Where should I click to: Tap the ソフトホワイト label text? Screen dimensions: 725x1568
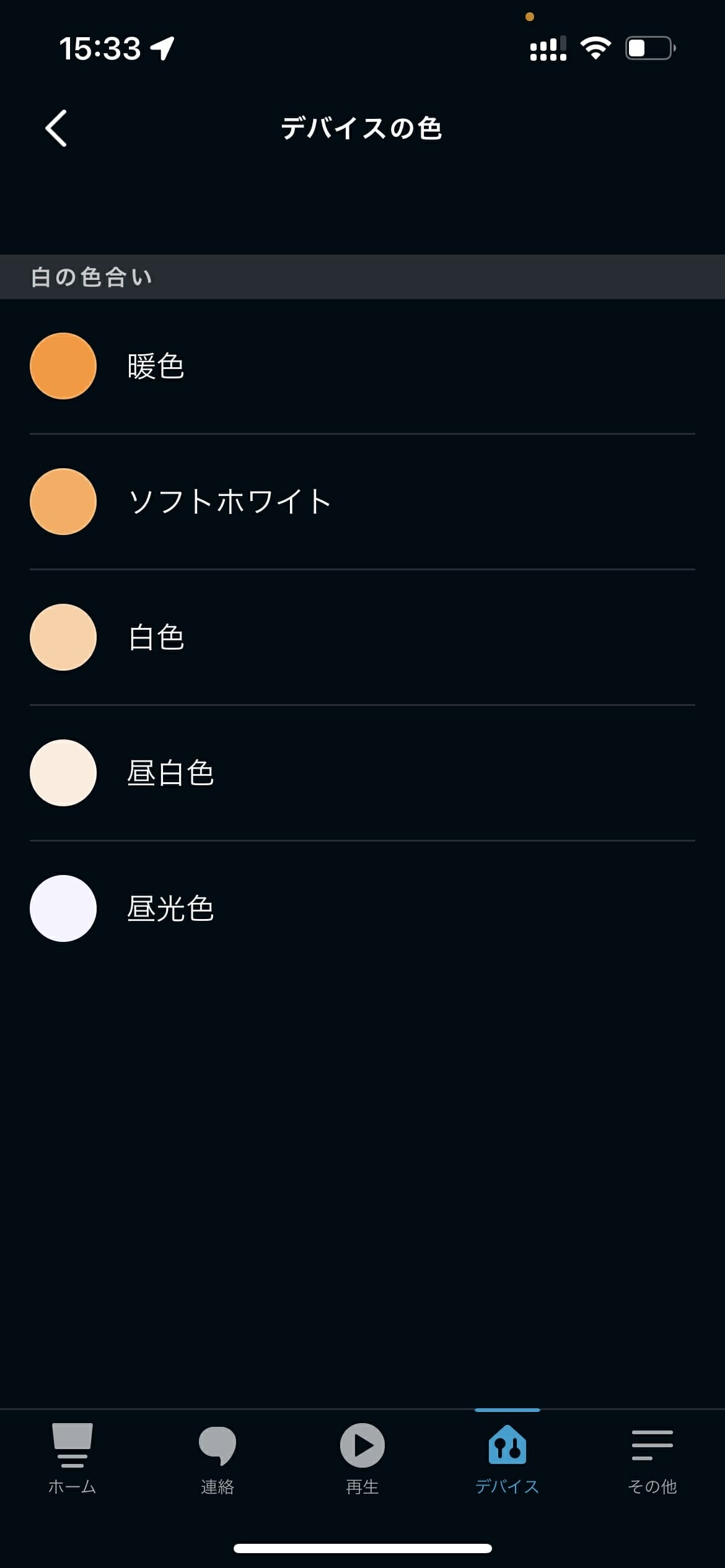pyautogui.click(x=229, y=502)
